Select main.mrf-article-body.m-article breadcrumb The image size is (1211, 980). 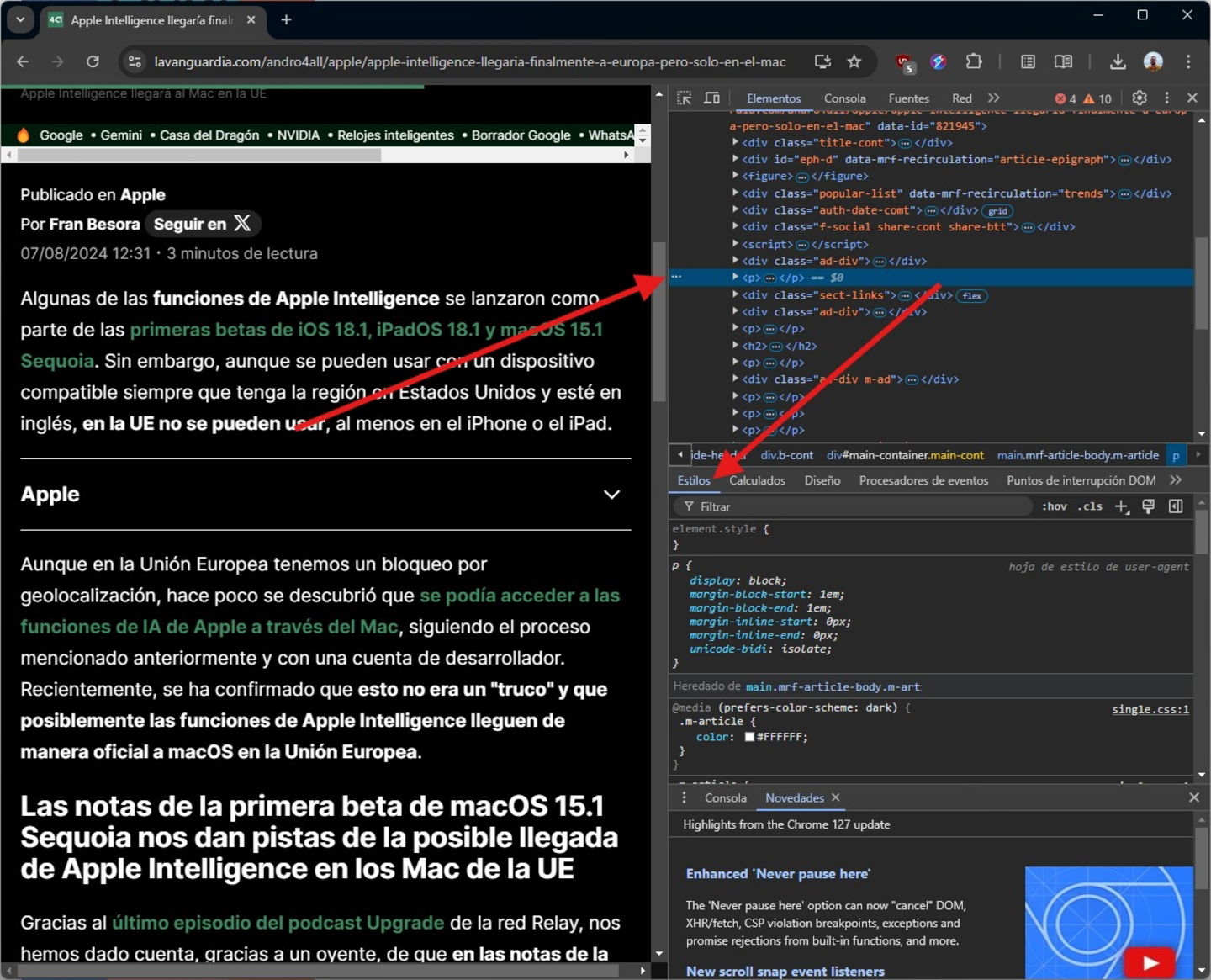[x=1077, y=455]
